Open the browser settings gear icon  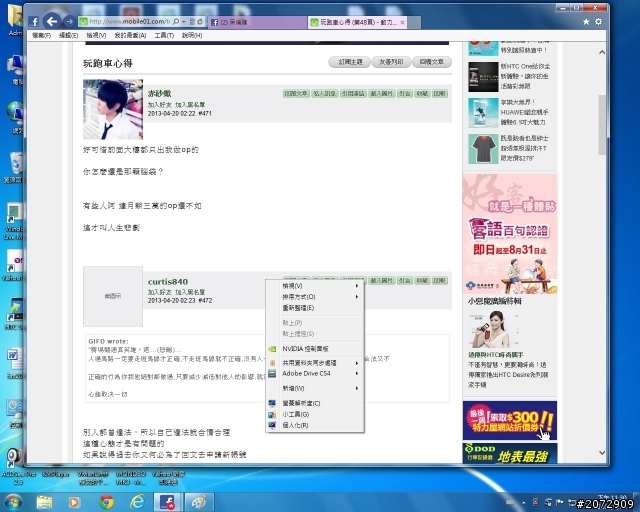click(x=598, y=22)
